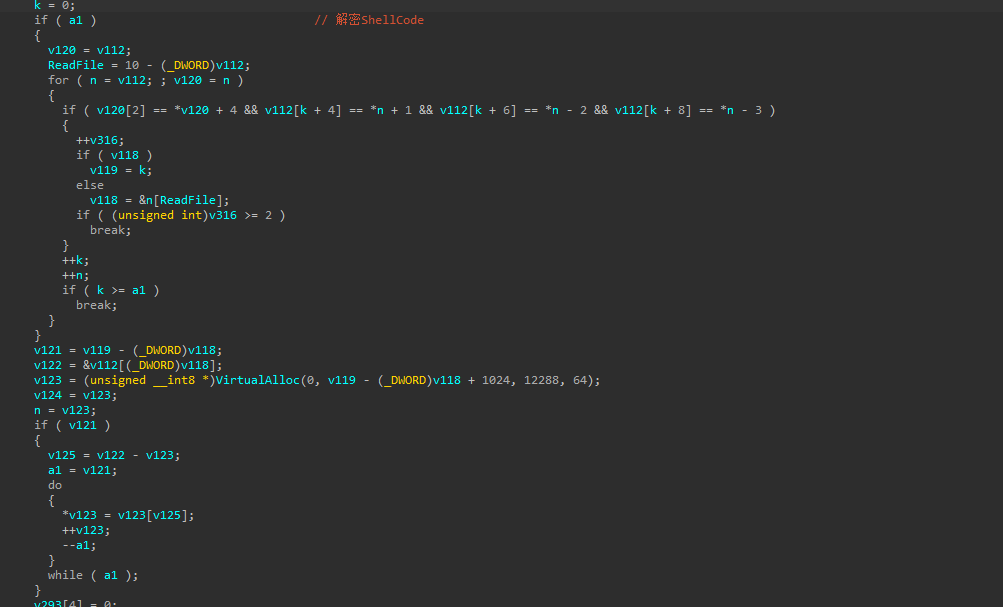Click the statement '--a1;'
This screenshot has width=1003, height=607.
pyautogui.click(x=79, y=545)
